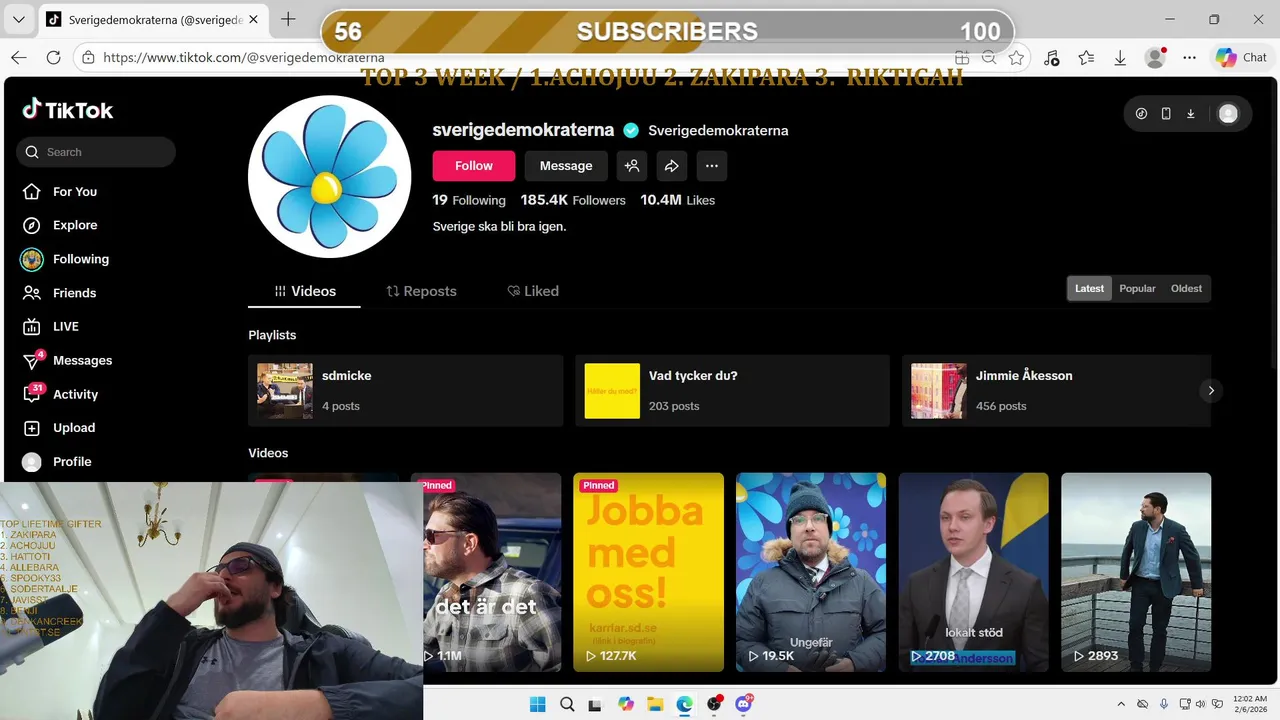Screen dimensions: 1280x720
Task: Click the get app phone icon
Action: point(1166,114)
